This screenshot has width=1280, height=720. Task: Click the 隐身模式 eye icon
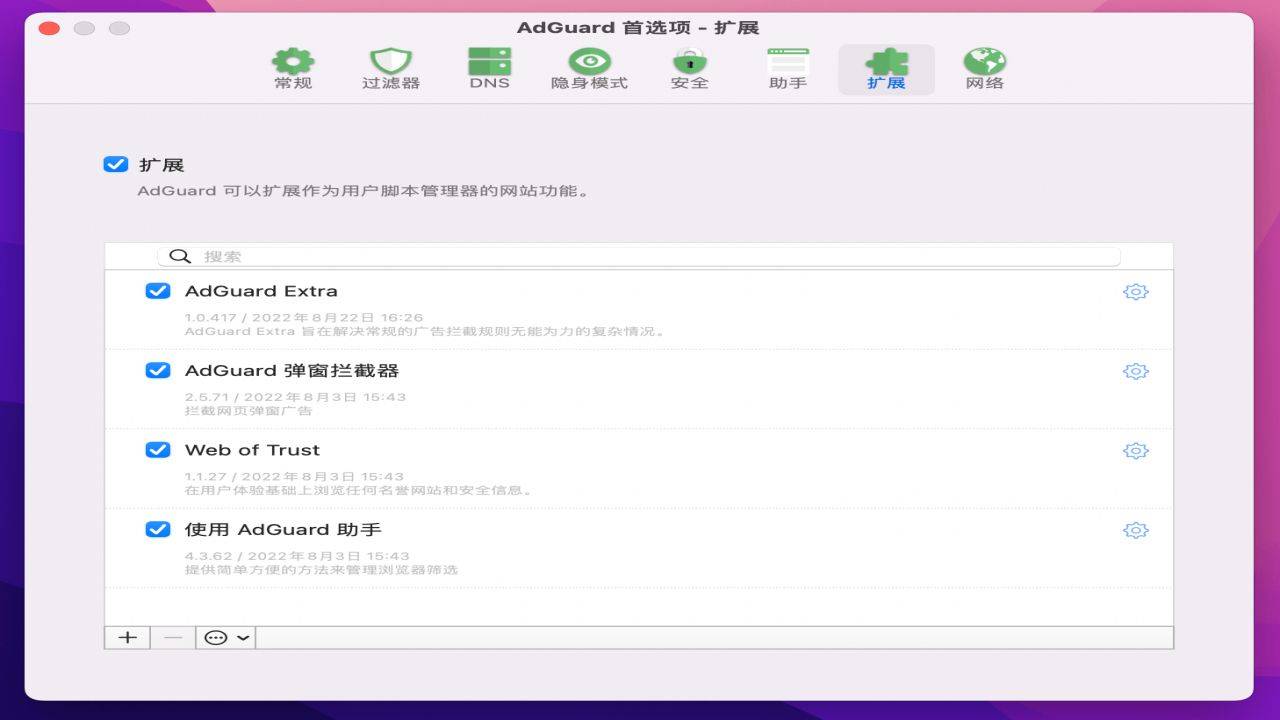(588, 60)
